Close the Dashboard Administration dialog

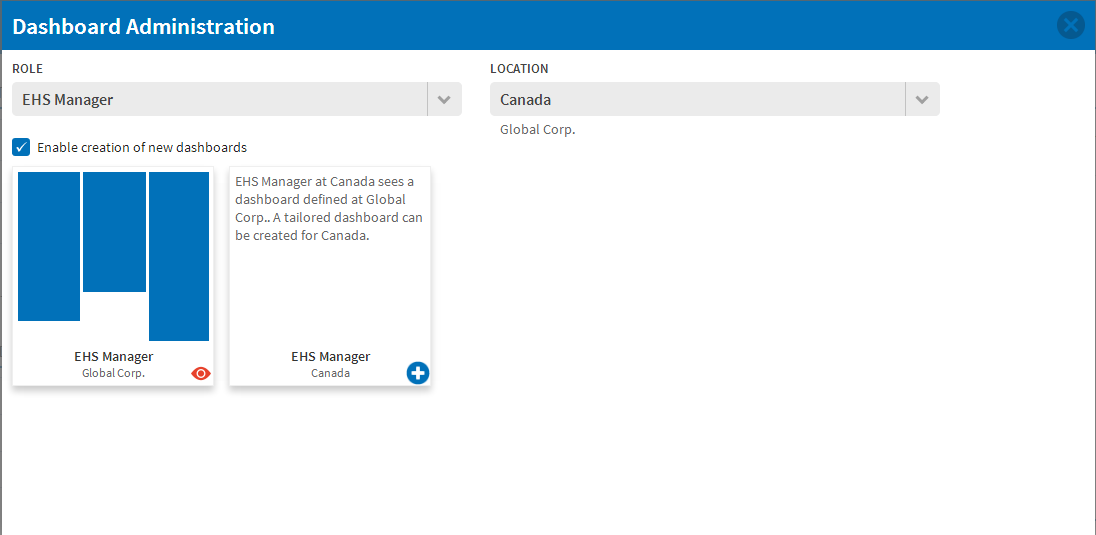coord(1070,26)
